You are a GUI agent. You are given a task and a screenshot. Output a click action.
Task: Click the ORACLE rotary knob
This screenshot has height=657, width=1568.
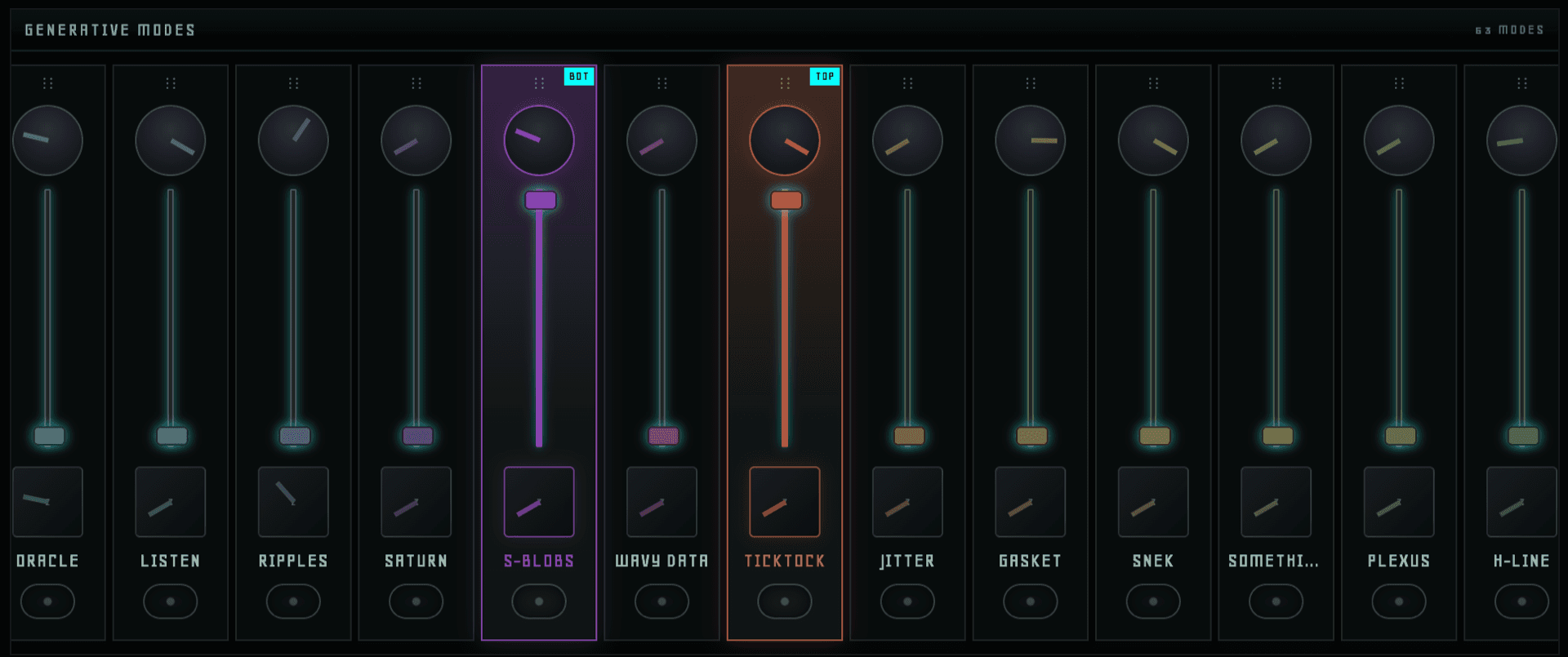(47, 140)
